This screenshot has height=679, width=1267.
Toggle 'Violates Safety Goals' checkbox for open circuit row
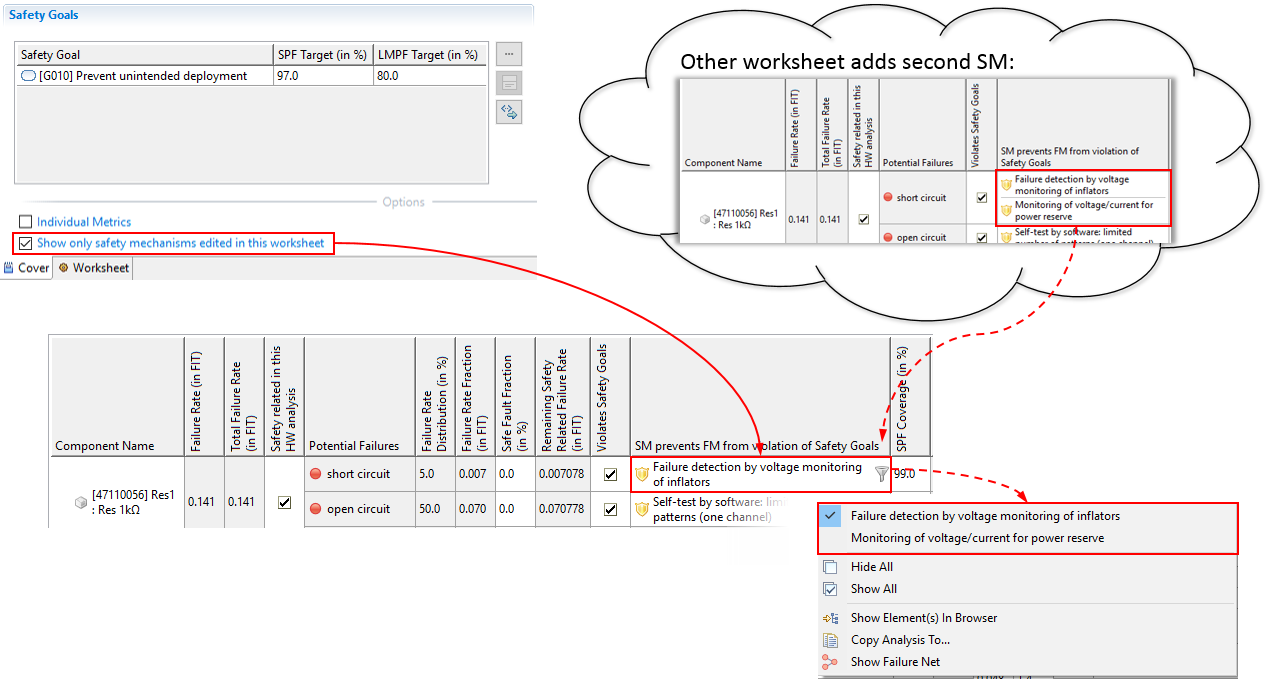click(x=610, y=509)
